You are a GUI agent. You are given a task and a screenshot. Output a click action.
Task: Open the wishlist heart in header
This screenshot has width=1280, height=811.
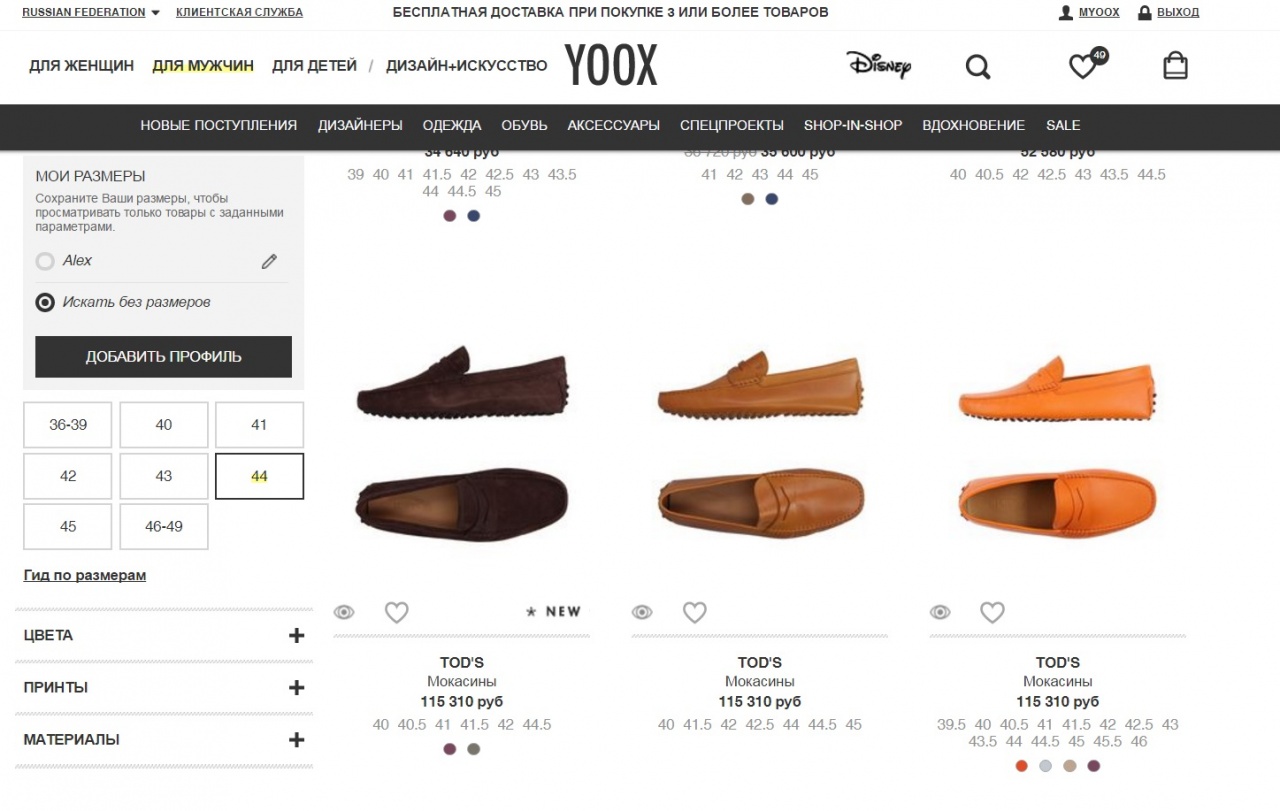pos(1083,67)
